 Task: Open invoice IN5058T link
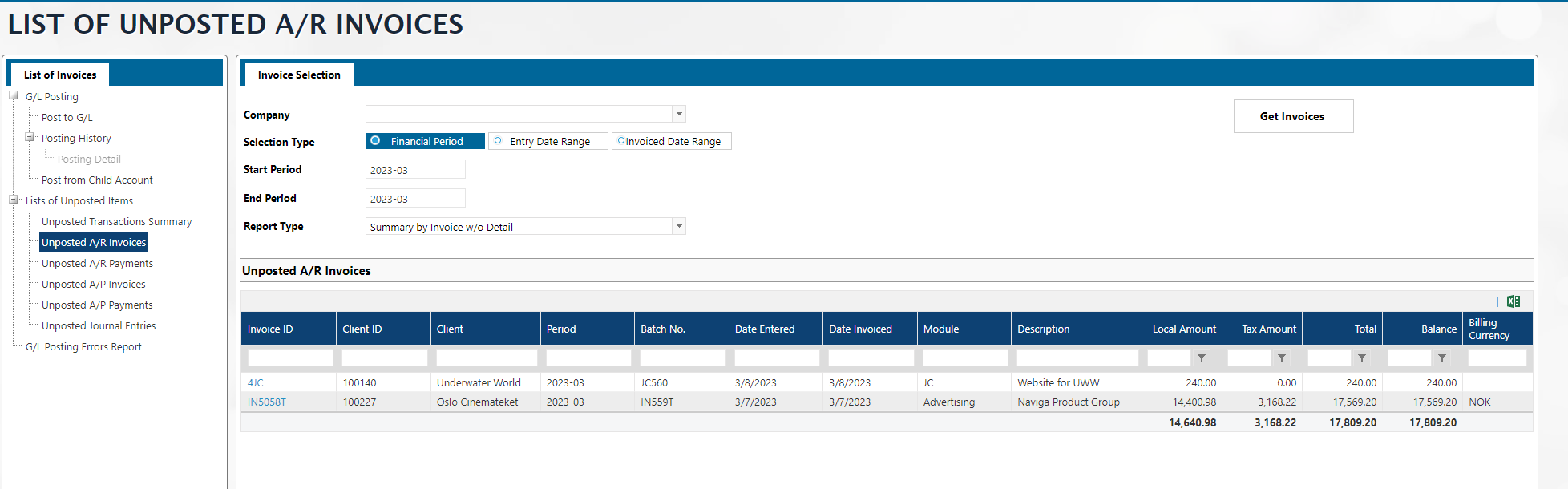266,402
